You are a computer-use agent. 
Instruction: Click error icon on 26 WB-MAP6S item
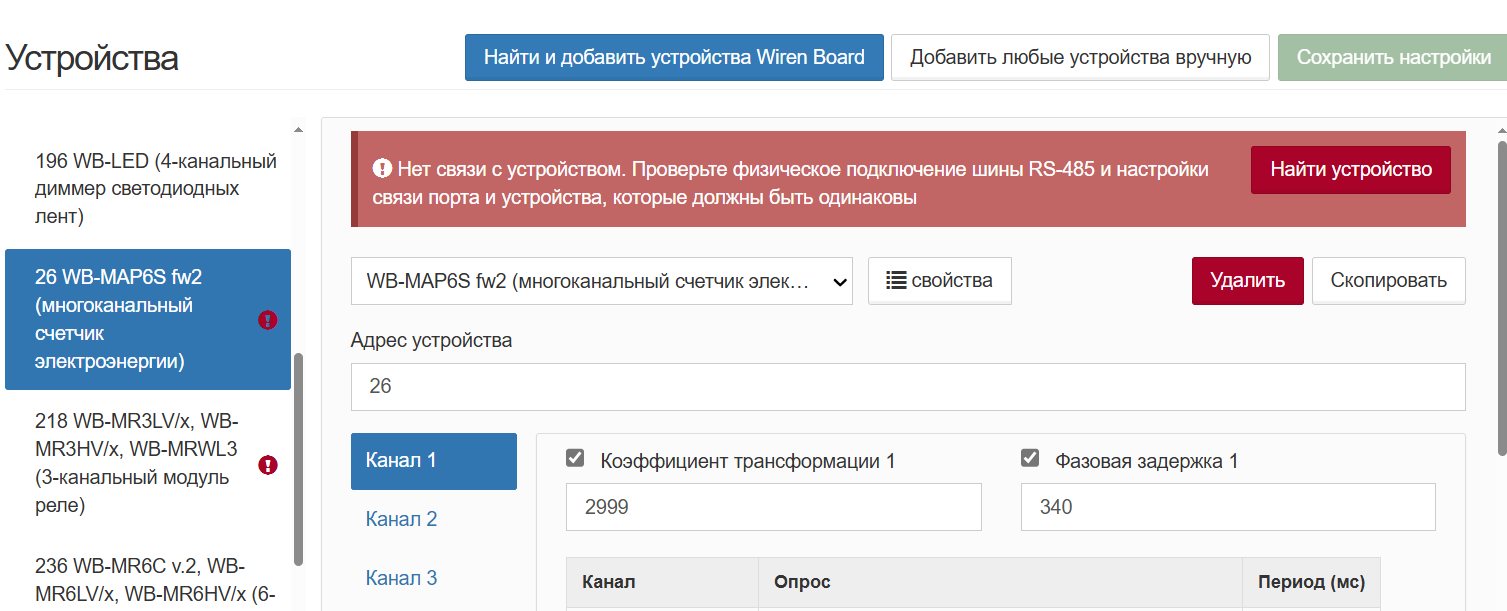tap(267, 320)
